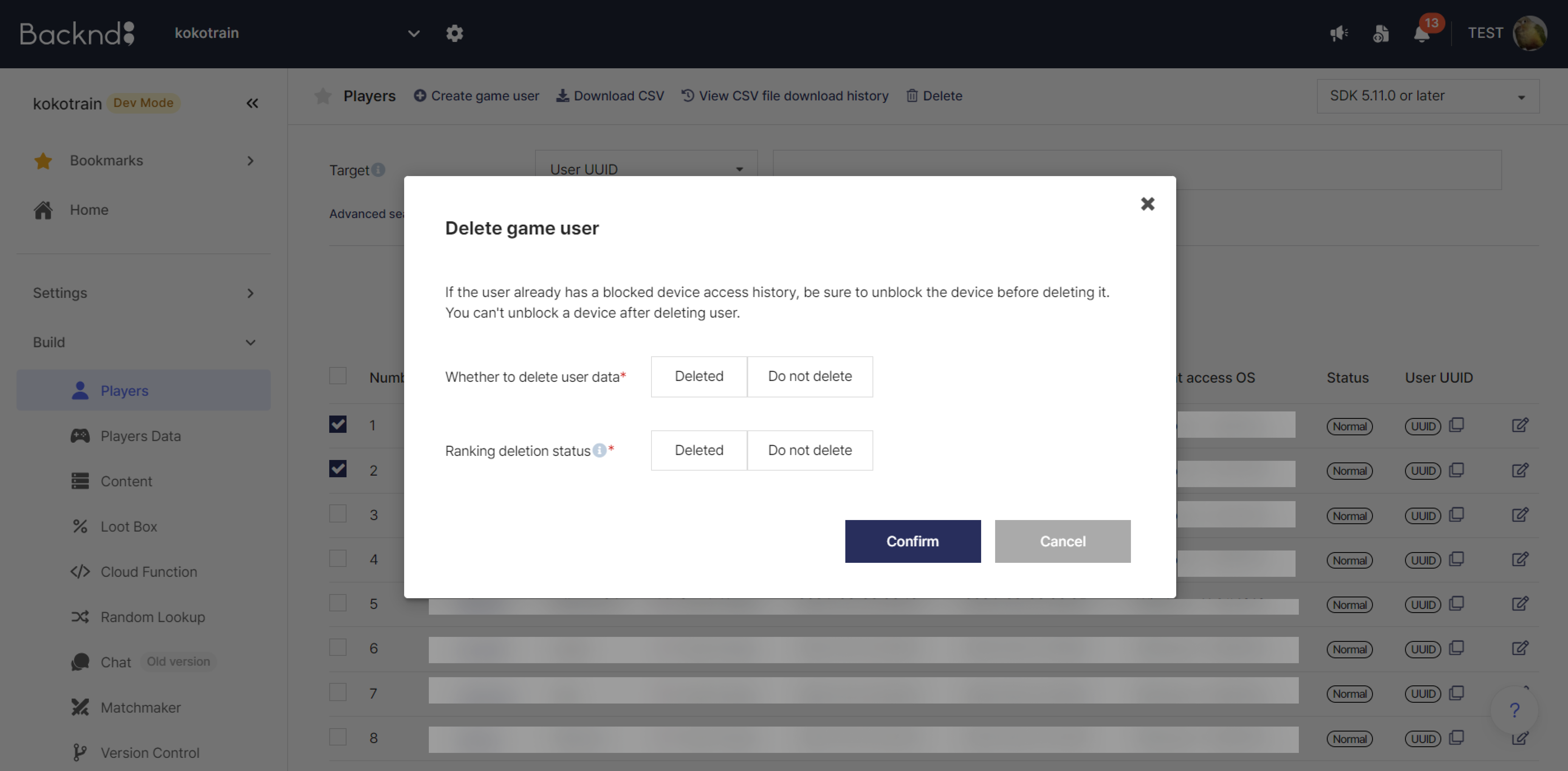Click the Target info icon
This screenshot has width=1568, height=771.
tap(378, 170)
